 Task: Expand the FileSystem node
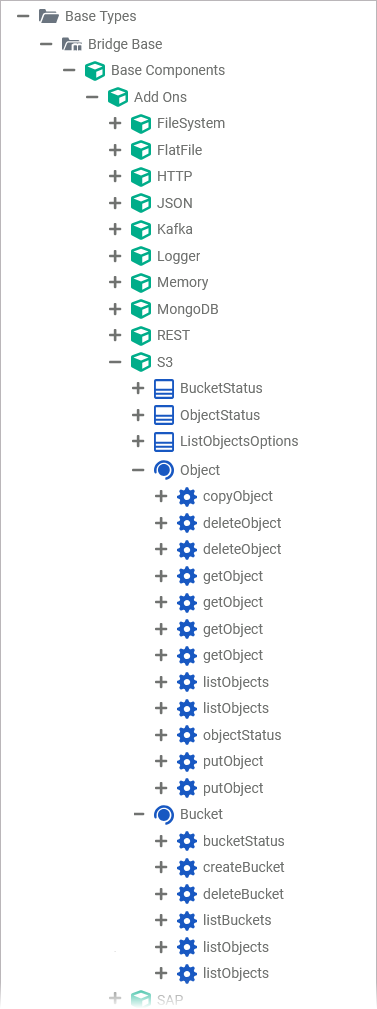tap(115, 123)
